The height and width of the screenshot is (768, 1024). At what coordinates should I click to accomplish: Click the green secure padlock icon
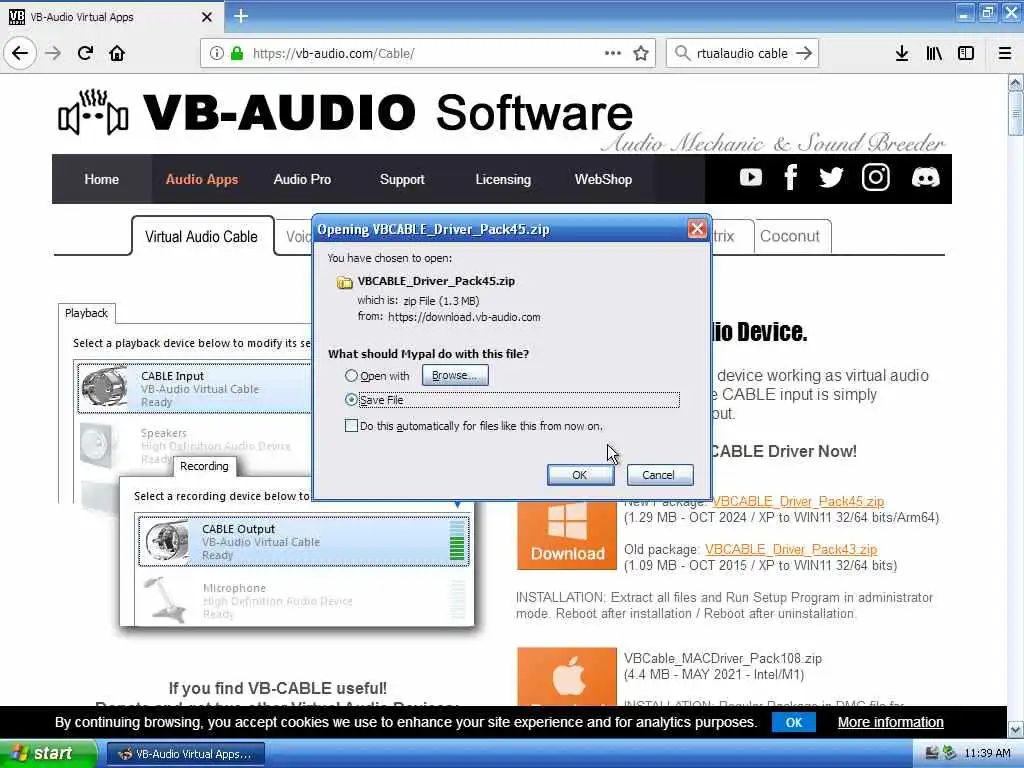[237, 53]
